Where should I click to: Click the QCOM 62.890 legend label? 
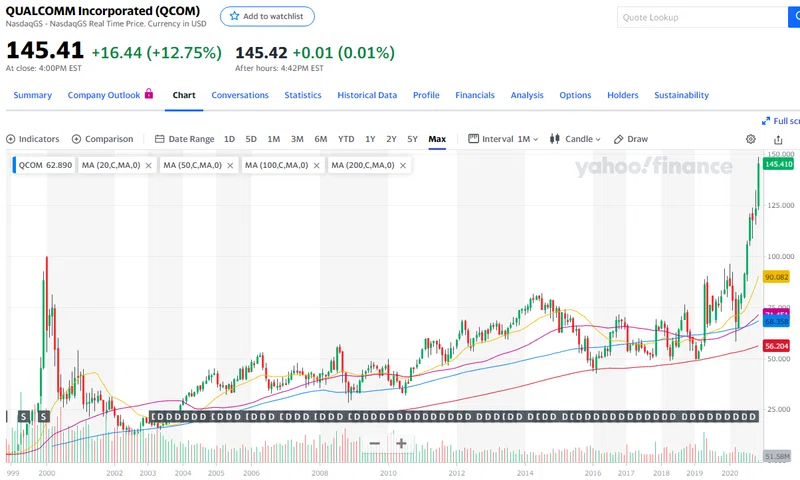45,165
